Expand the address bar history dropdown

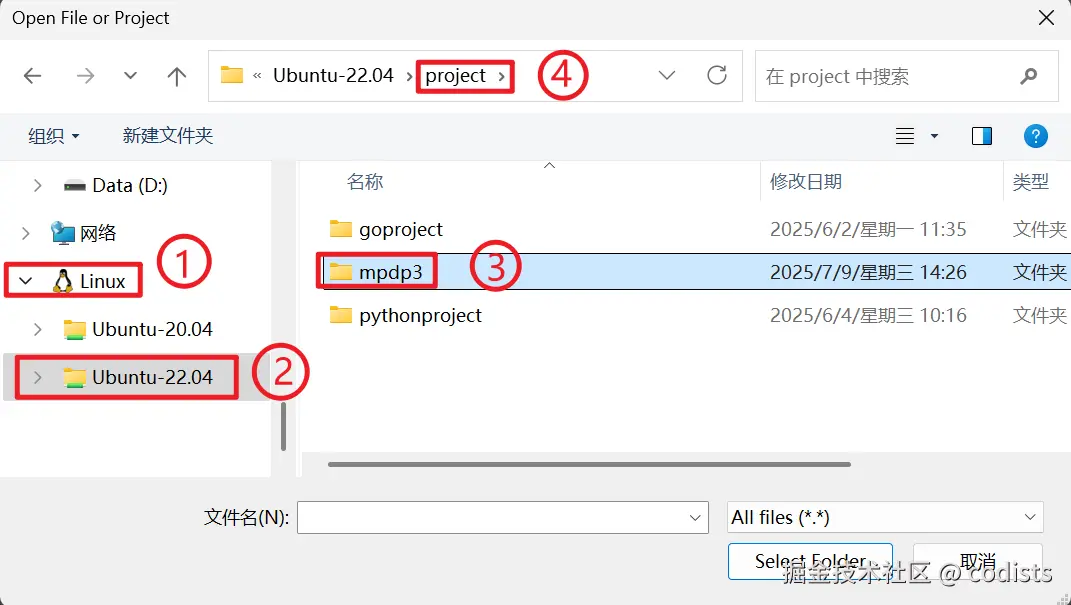point(667,76)
